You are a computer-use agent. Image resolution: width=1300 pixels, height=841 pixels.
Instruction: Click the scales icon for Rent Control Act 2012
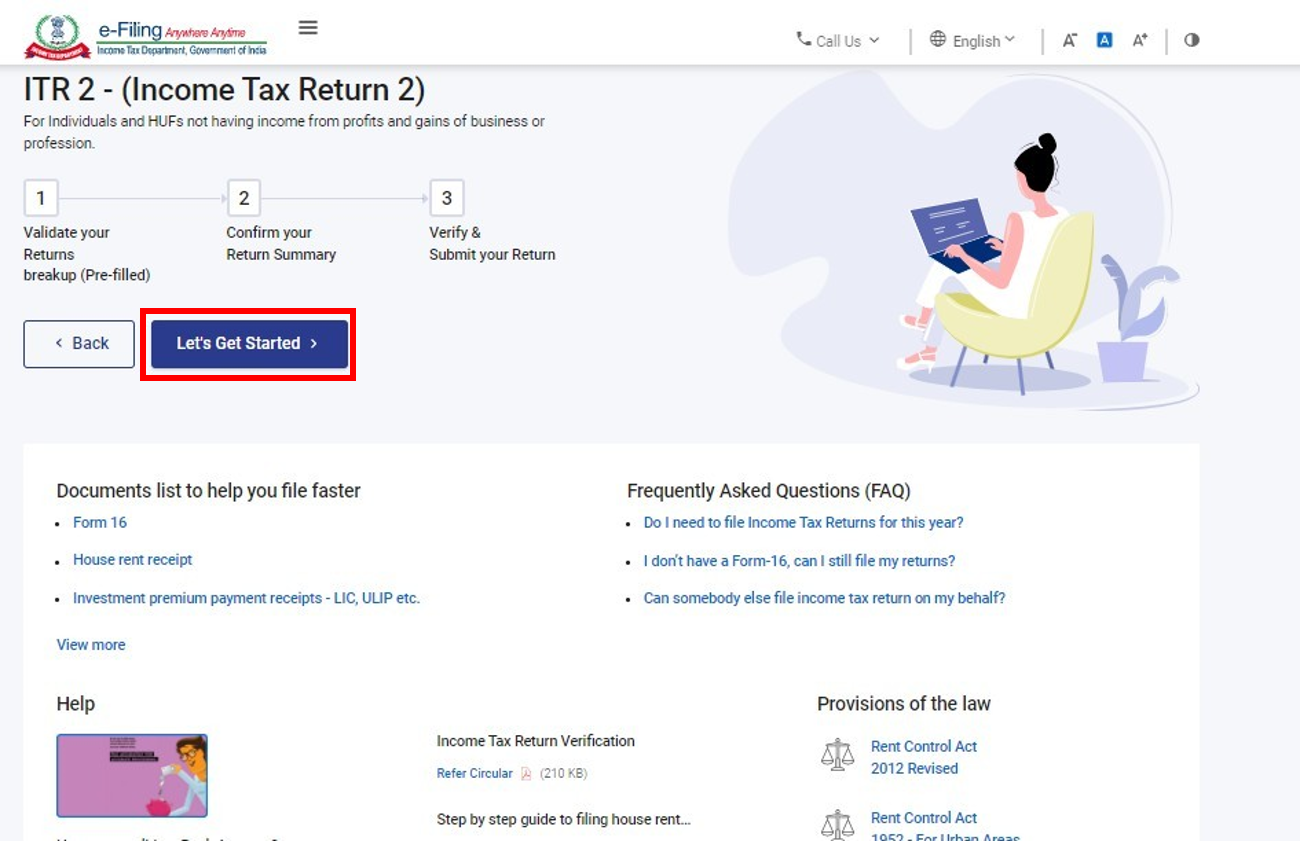click(x=837, y=756)
